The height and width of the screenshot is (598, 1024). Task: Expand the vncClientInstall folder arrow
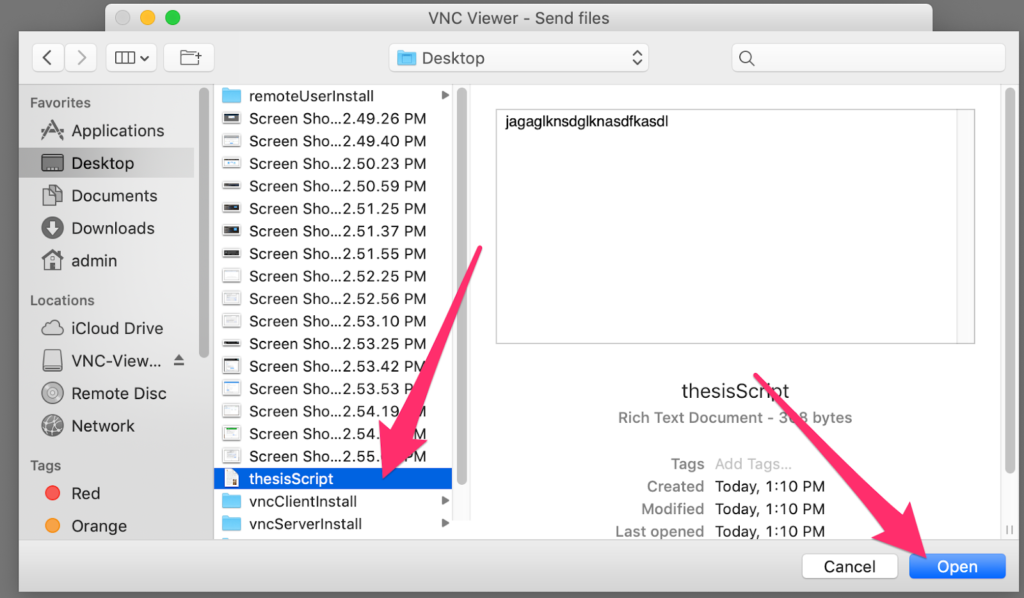coord(445,501)
